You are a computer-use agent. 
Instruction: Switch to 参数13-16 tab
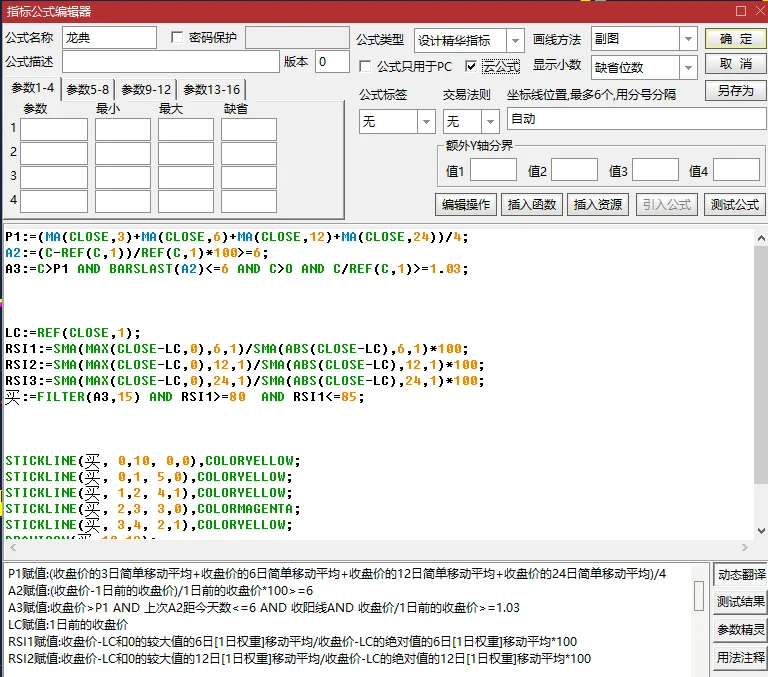click(x=212, y=90)
